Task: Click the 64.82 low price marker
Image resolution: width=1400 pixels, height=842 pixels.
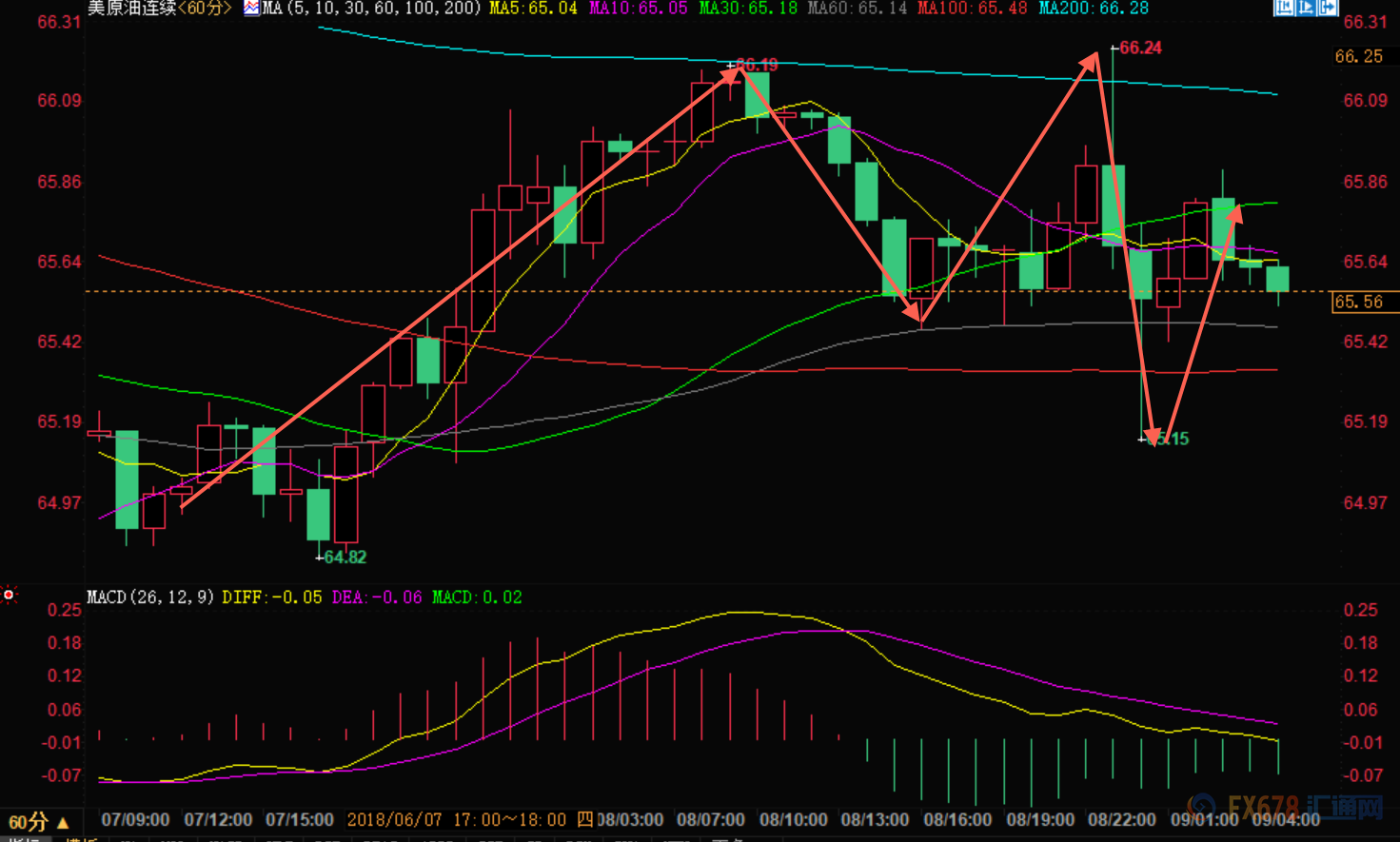Action: [x=344, y=557]
